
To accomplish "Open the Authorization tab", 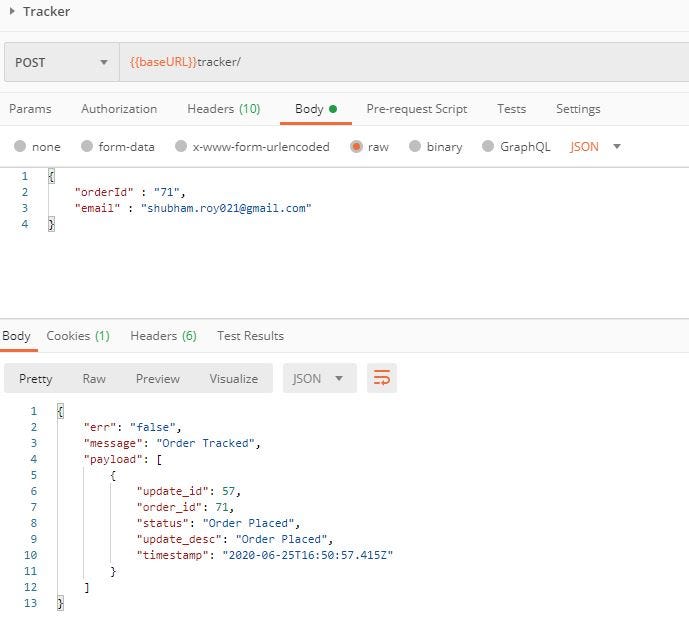I will click(x=119, y=109).
